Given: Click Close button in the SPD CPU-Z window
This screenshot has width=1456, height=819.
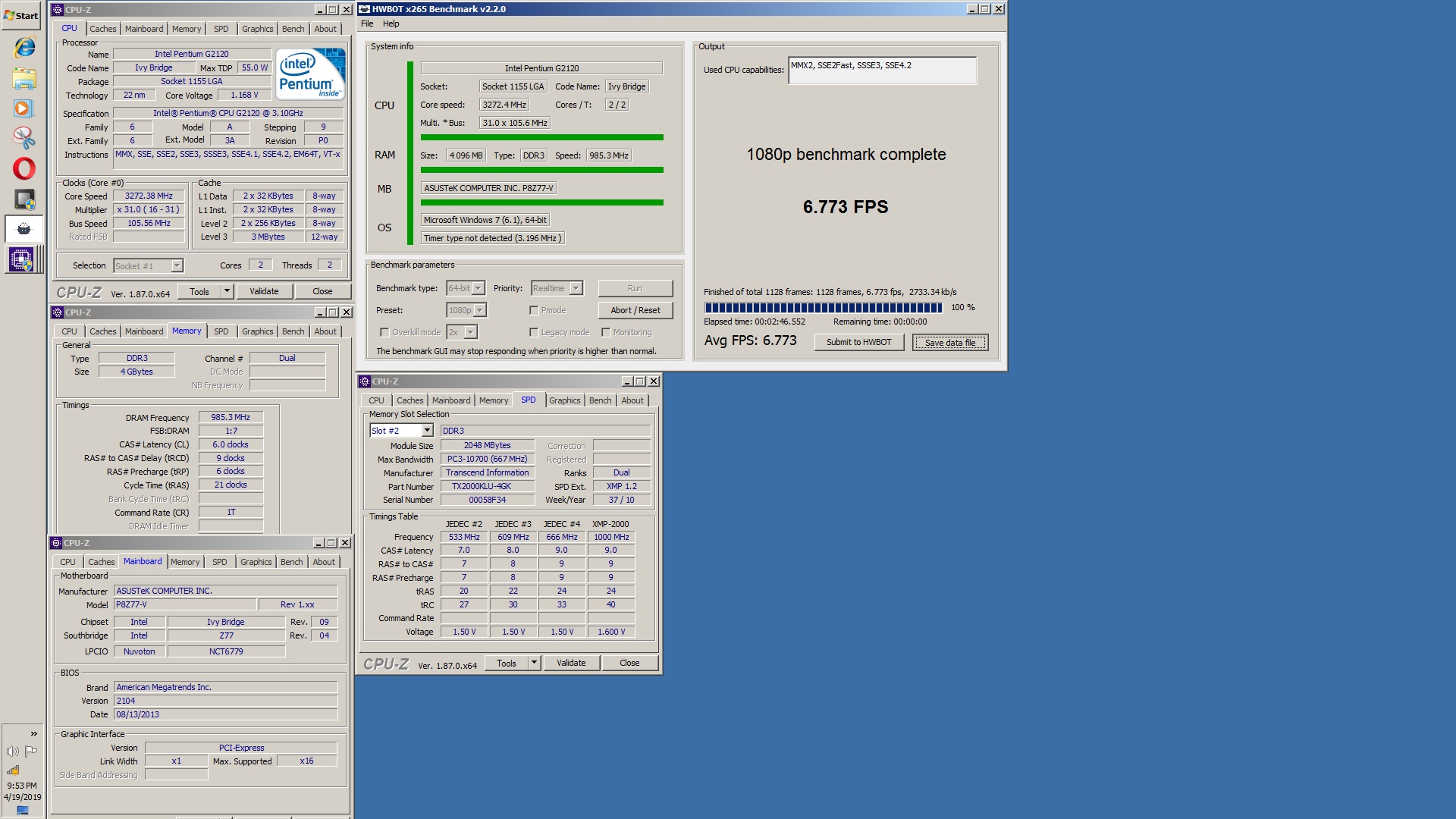Looking at the screenshot, I should coord(629,664).
